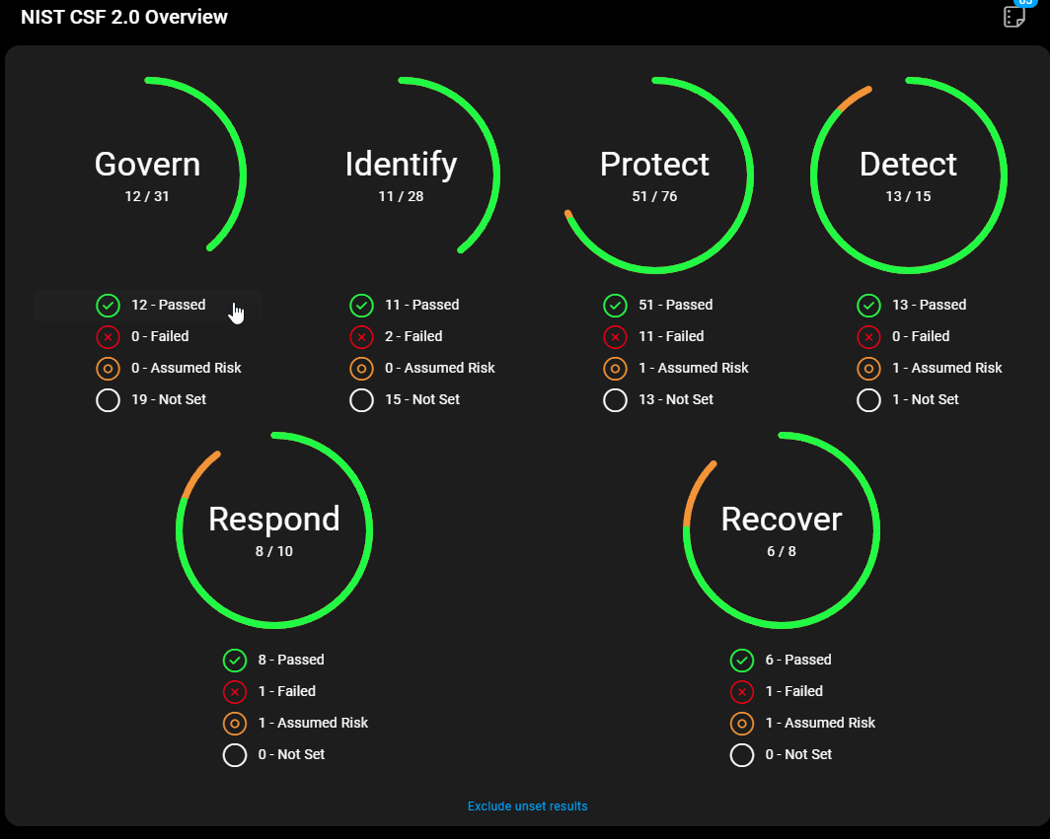Click Identify red Failed X icon
The height and width of the screenshot is (839, 1050).
[361, 337]
